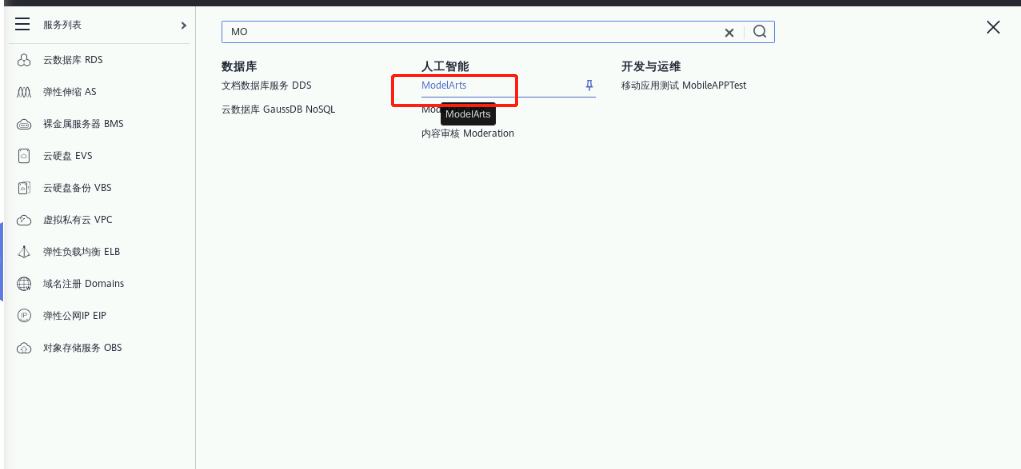Open the 弹性公网IP EIP icon in sidebar
The image size is (1021, 469).
pyautogui.click(x=23, y=316)
